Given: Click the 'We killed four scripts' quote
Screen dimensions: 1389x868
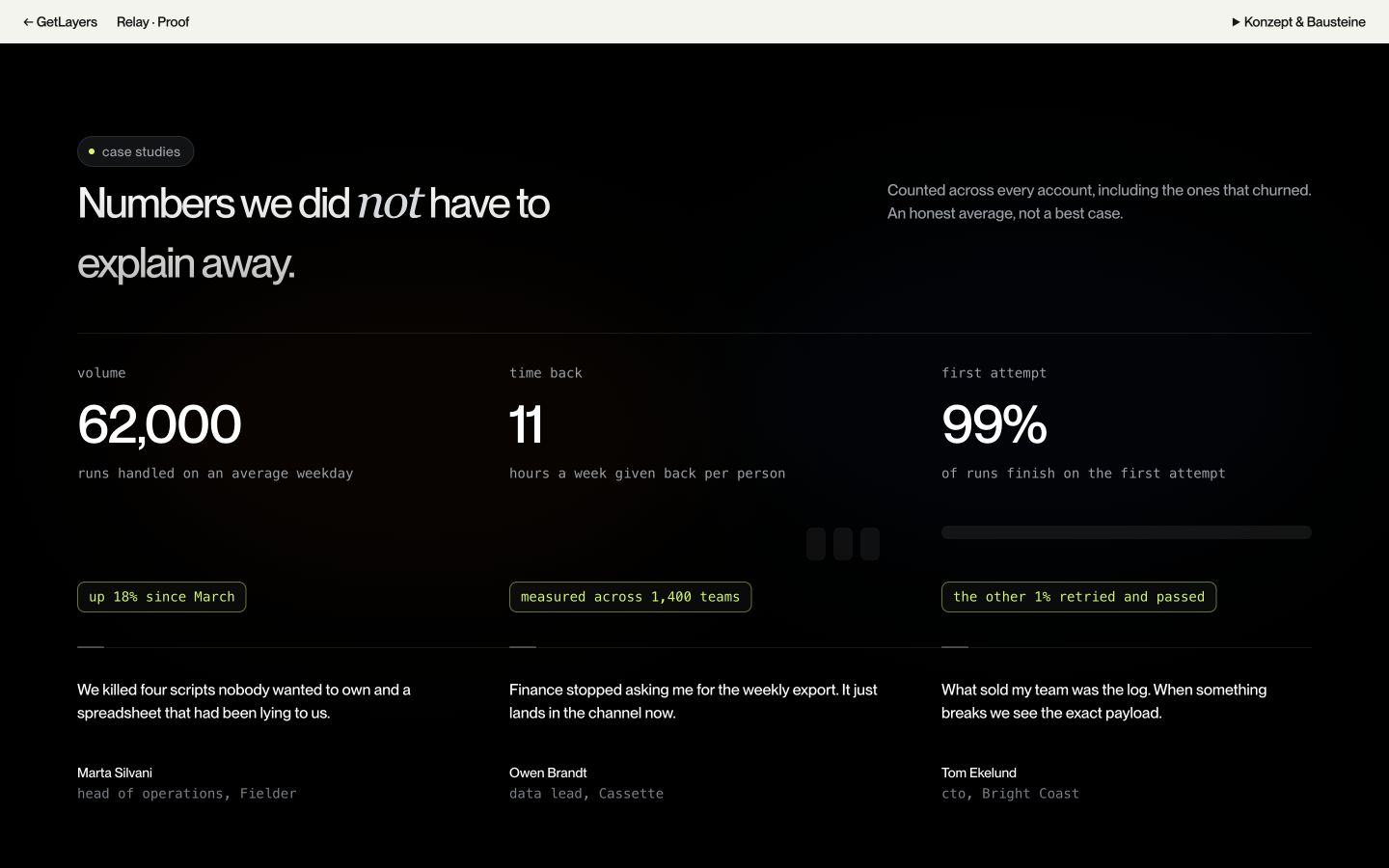Looking at the screenshot, I should 244,701.
